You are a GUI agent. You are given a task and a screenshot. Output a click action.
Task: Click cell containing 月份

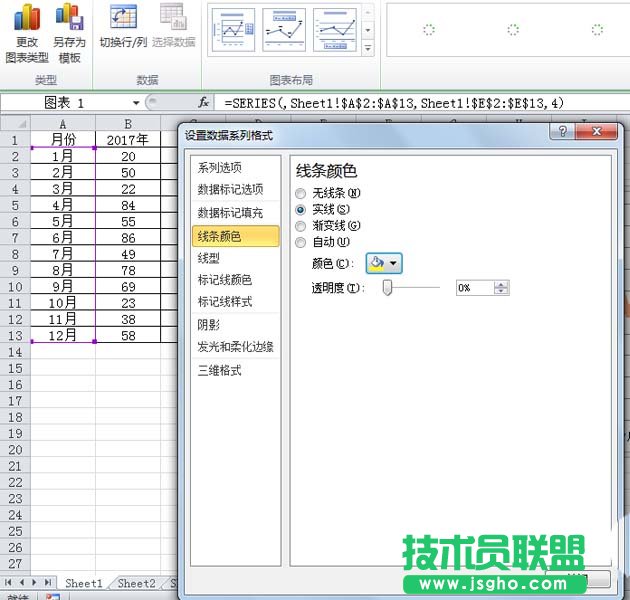click(63, 139)
